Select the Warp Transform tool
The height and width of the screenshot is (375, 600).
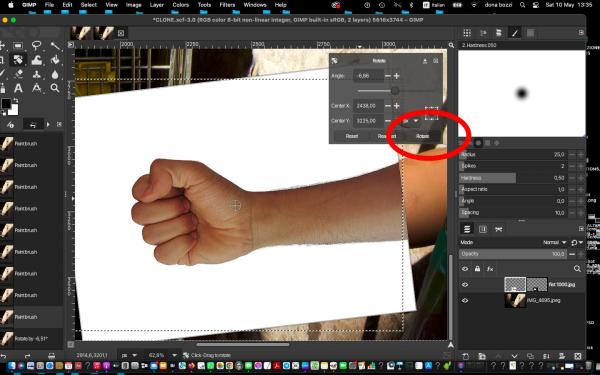(x=37, y=60)
